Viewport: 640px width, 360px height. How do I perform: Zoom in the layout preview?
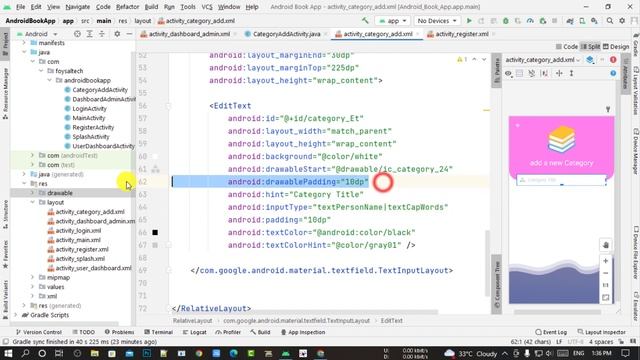click(605, 261)
